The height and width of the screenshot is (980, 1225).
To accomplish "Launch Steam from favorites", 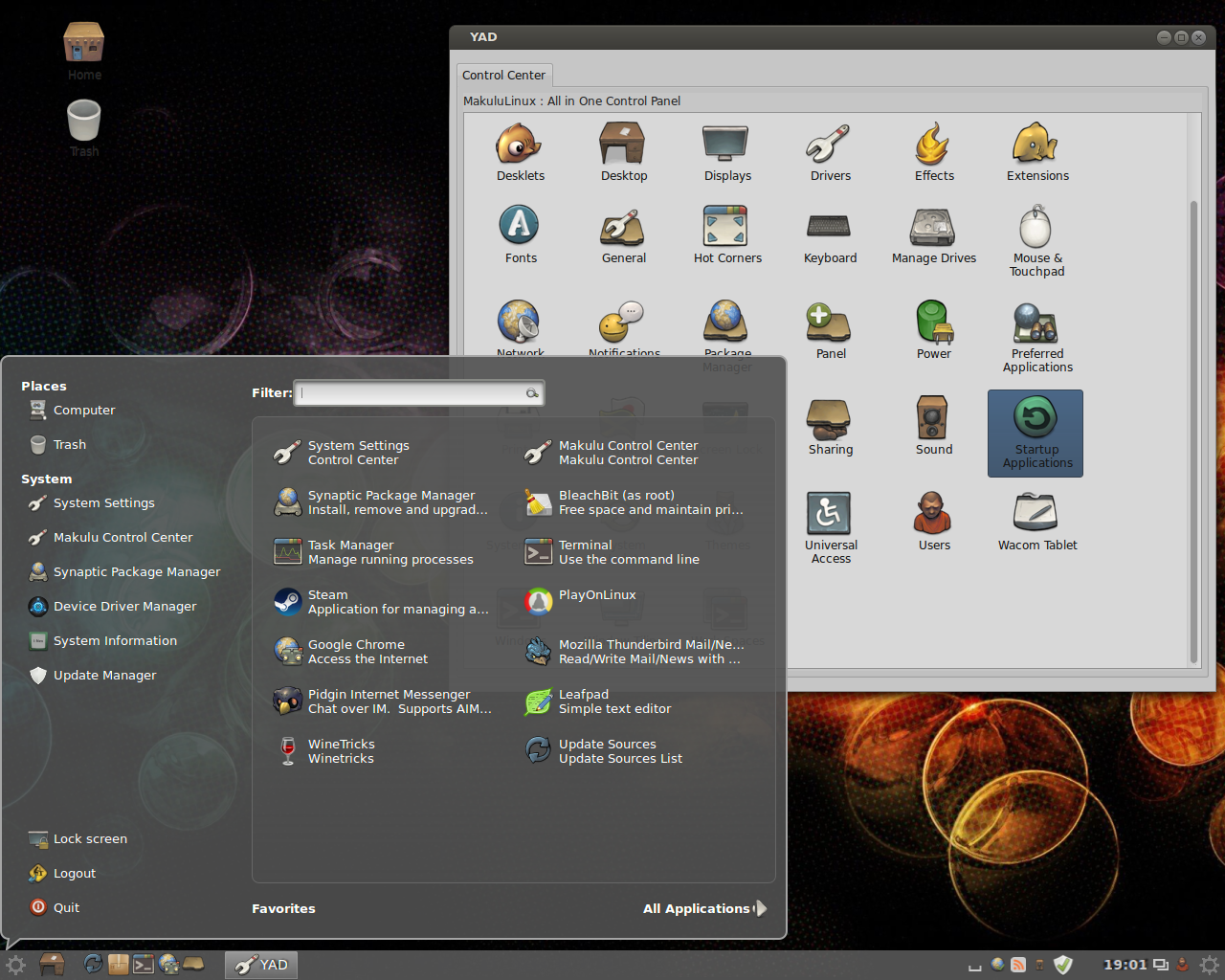I will pos(383,602).
